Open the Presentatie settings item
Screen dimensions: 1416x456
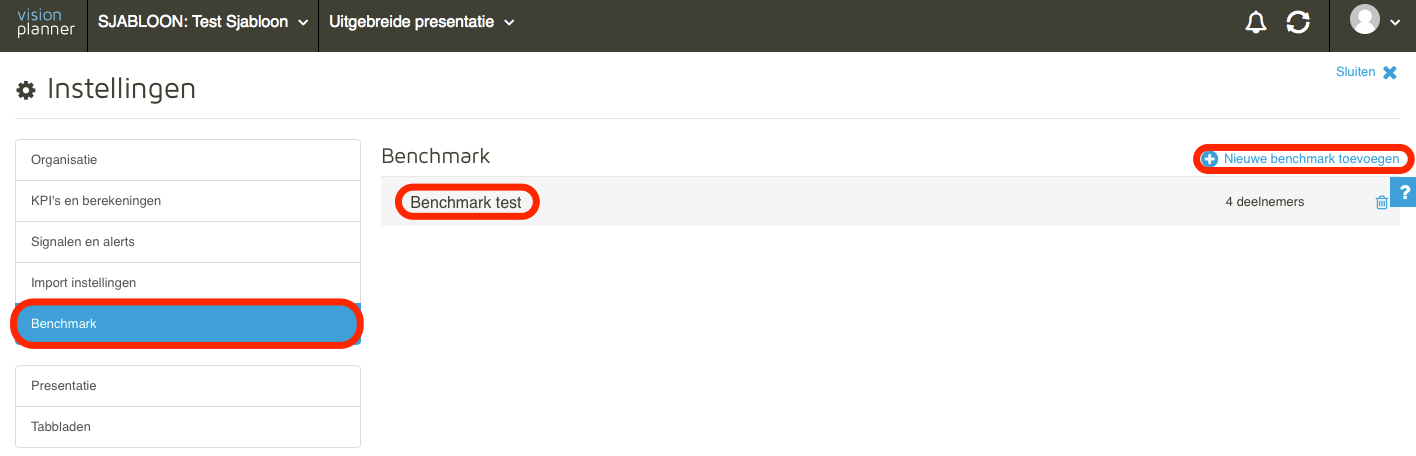[x=188, y=386]
